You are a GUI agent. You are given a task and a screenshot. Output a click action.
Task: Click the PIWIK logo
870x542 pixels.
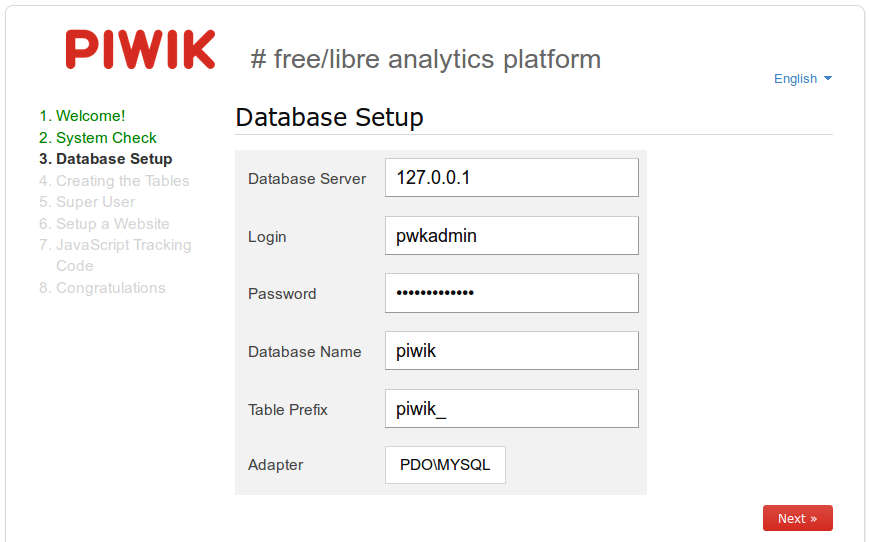[x=140, y=49]
